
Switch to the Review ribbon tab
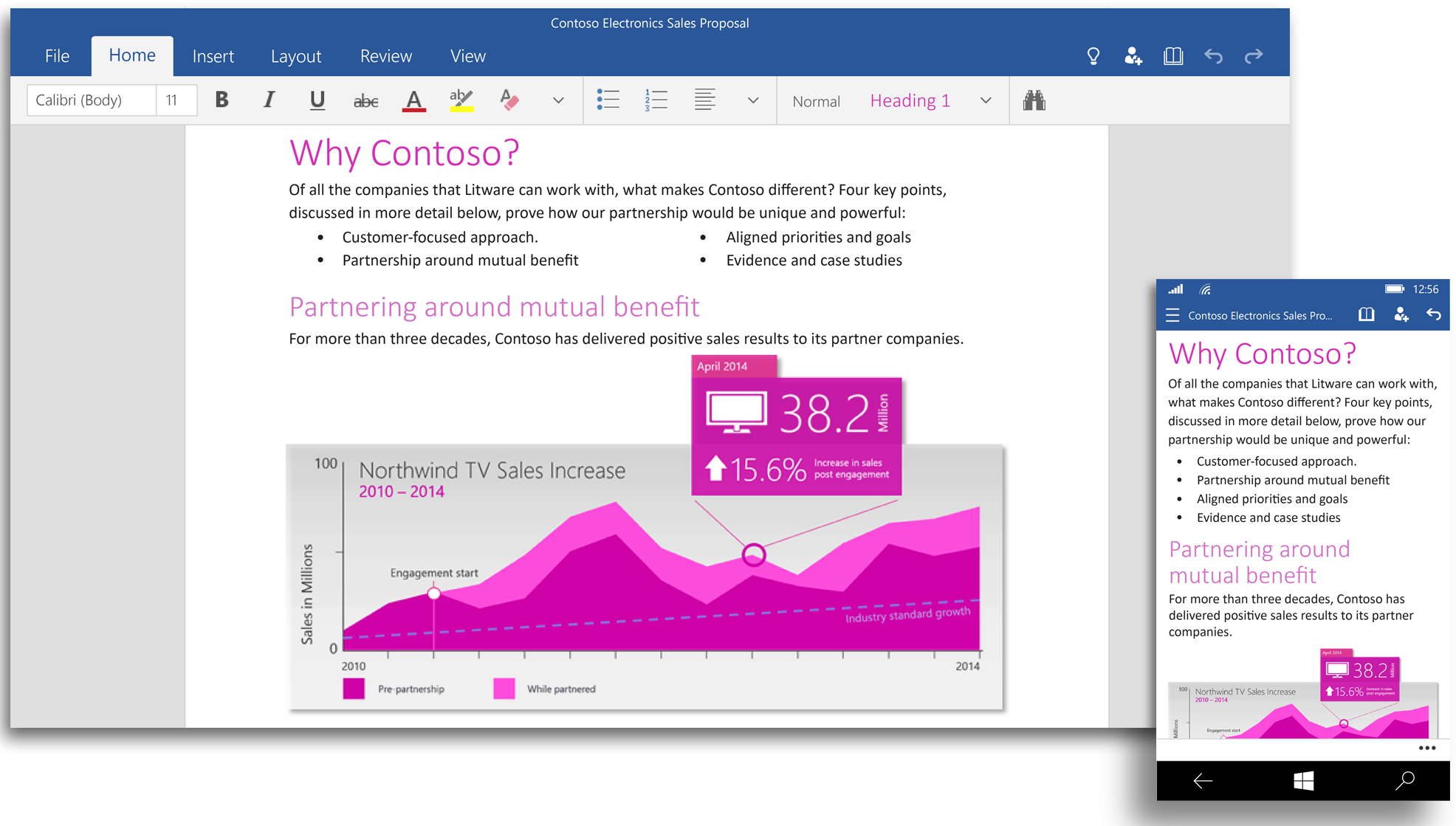click(x=385, y=55)
